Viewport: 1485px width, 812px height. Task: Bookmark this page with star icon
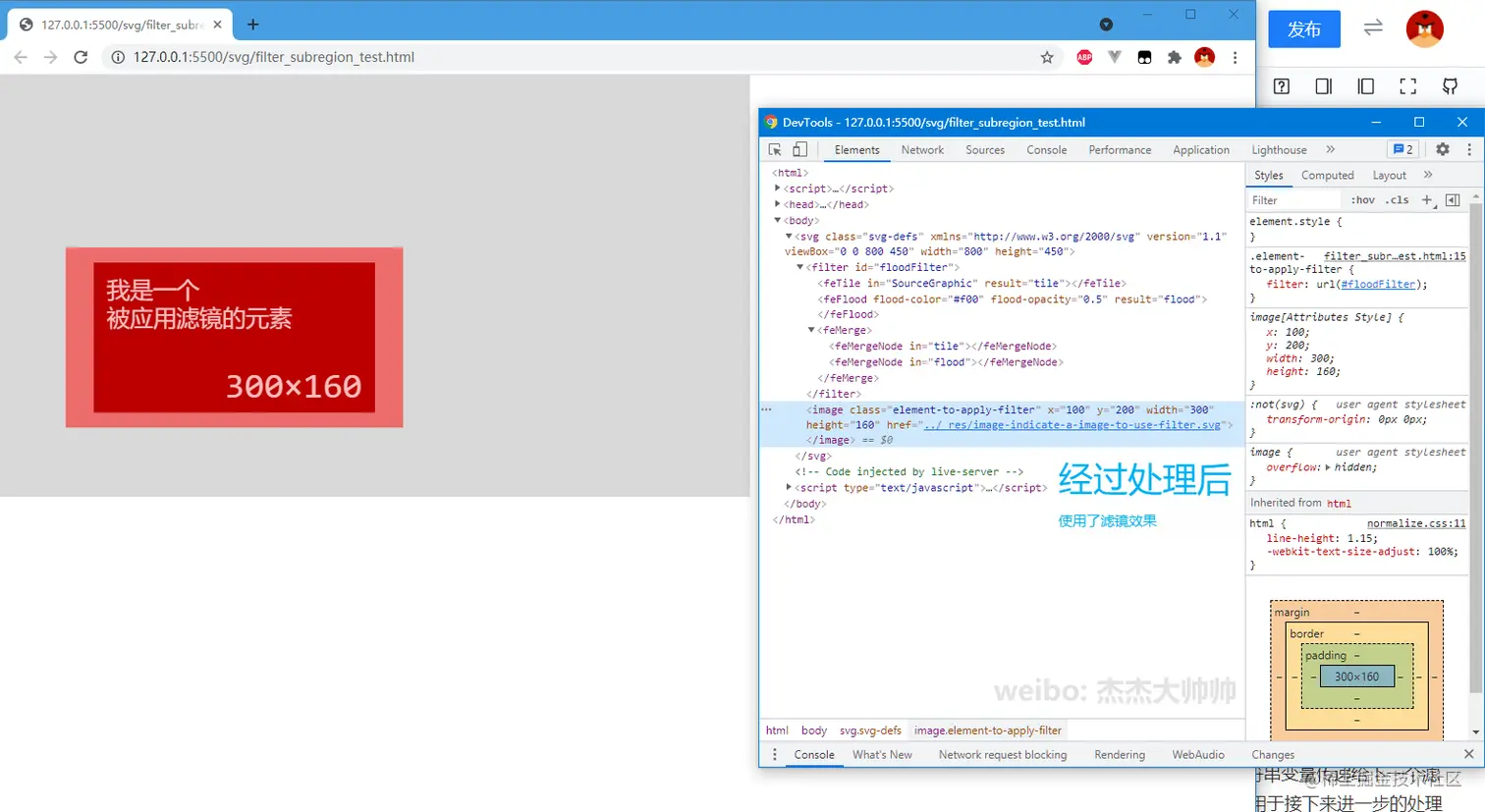[x=1047, y=57]
